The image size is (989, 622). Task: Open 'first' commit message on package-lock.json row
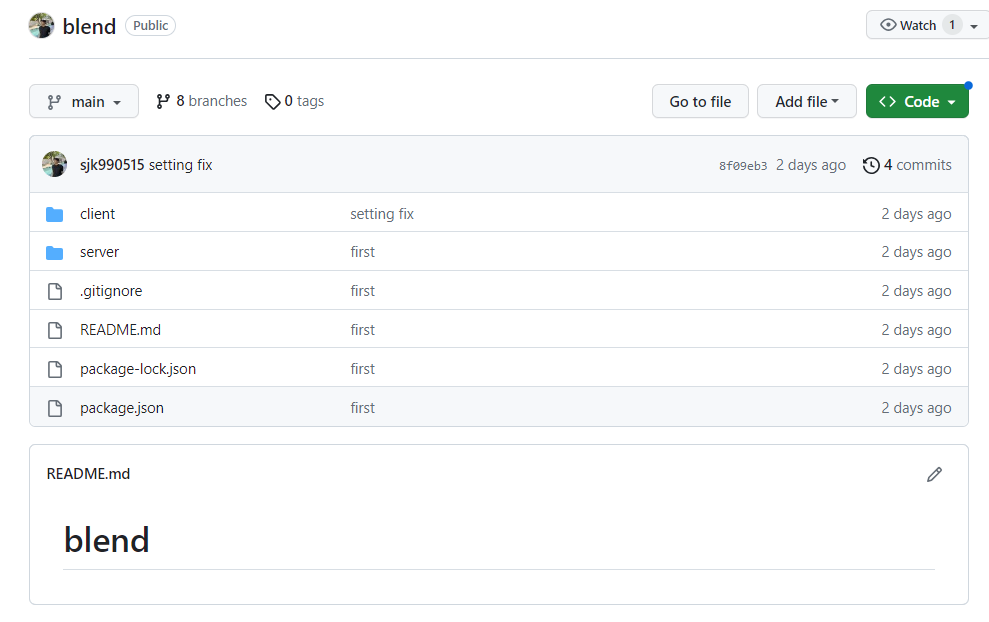coord(363,369)
